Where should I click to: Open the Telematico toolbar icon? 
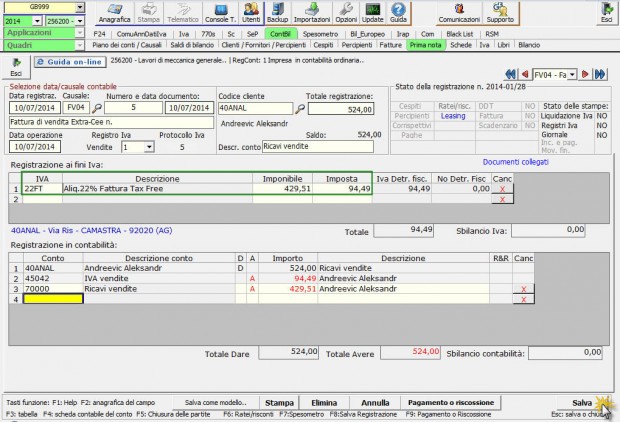183,13
